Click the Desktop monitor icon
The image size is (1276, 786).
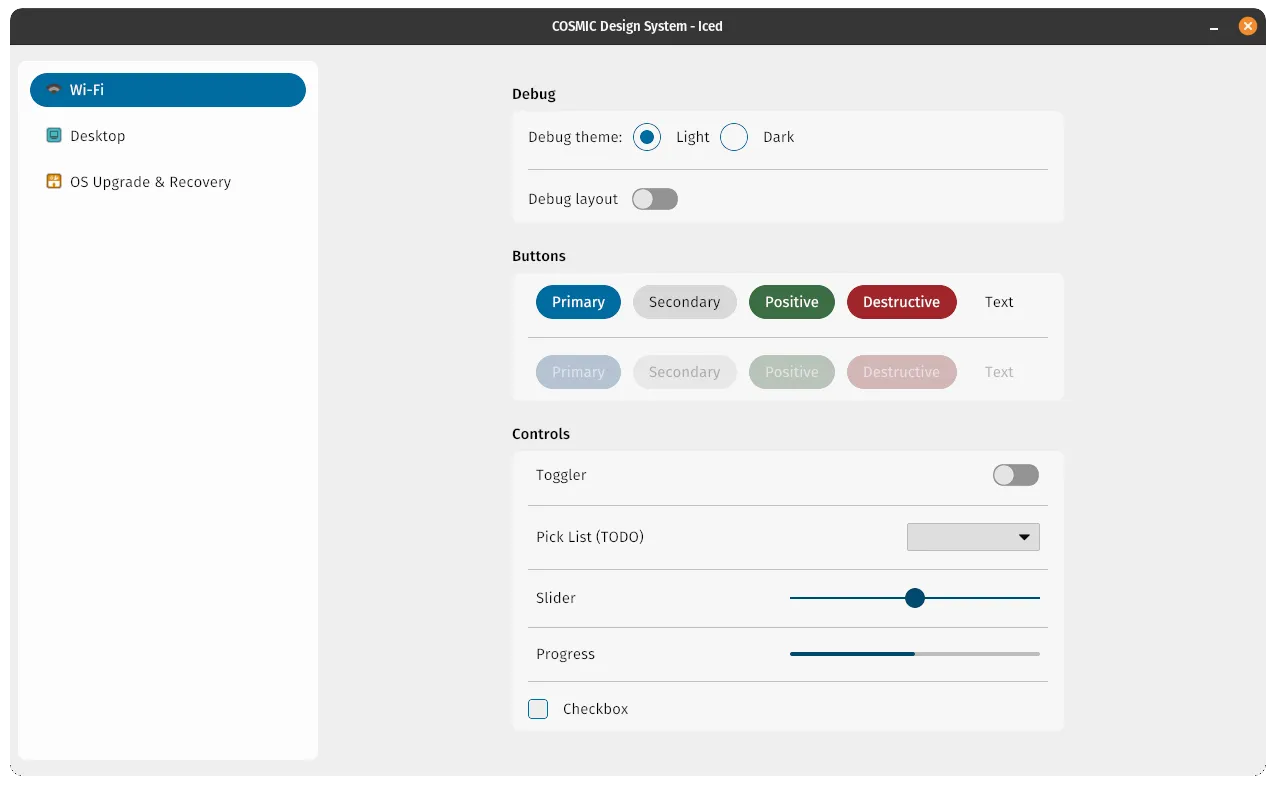54,135
